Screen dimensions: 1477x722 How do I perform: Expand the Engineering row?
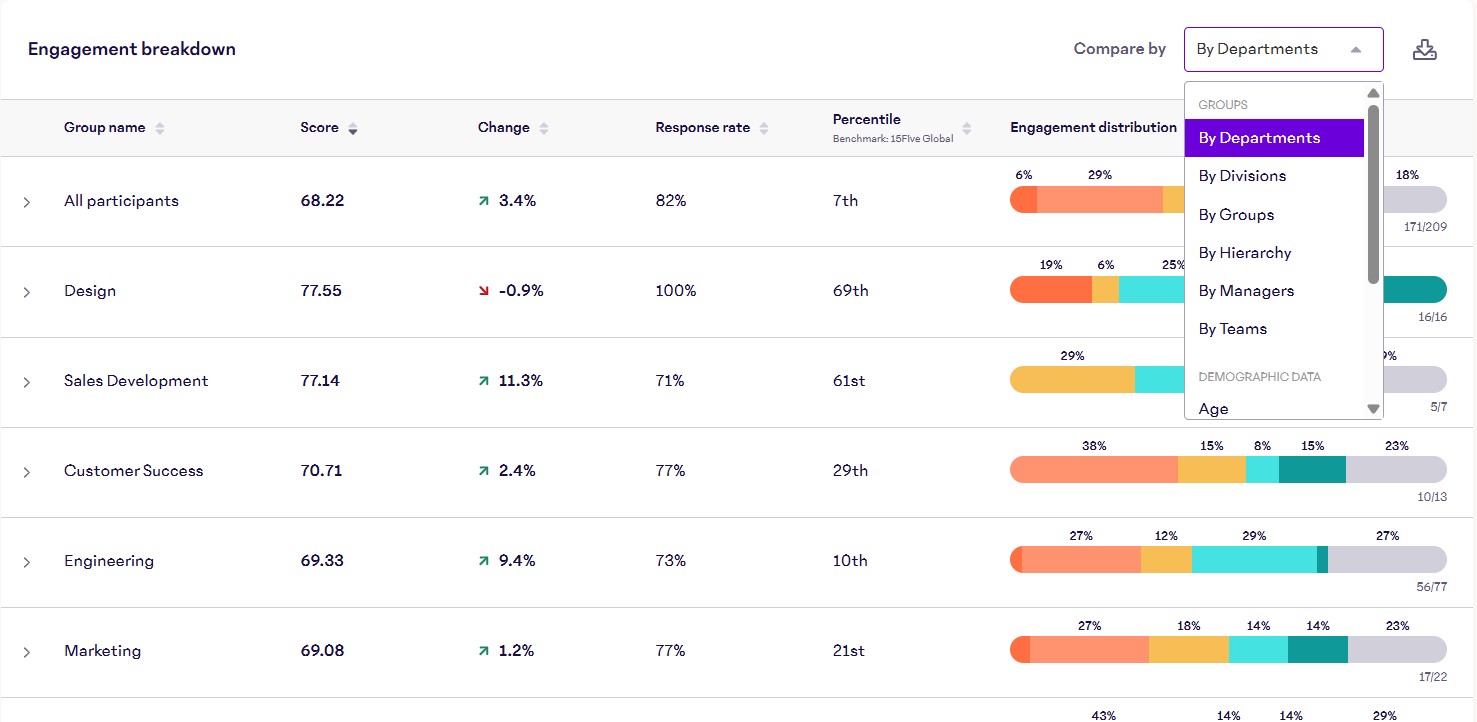[x=27, y=562]
